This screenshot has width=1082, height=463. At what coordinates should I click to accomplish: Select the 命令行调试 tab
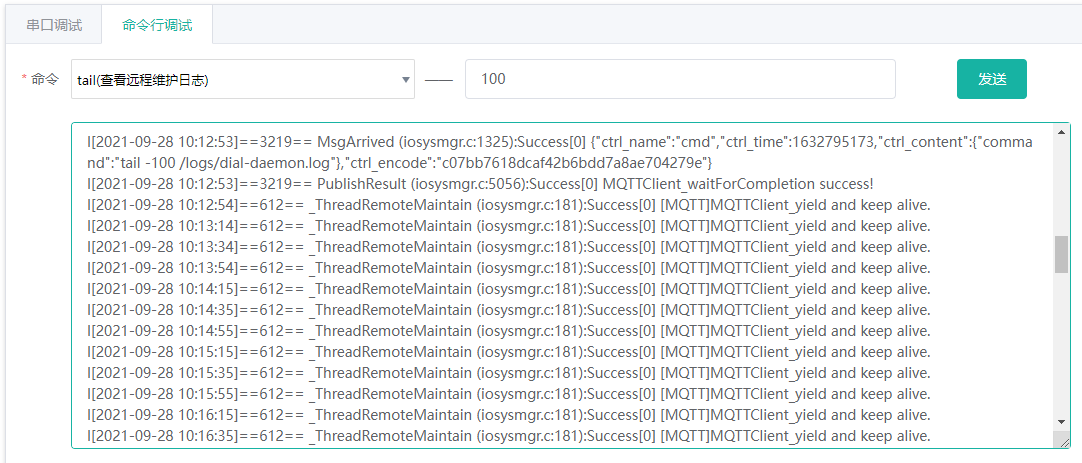pyautogui.click(x=157, y=26)
